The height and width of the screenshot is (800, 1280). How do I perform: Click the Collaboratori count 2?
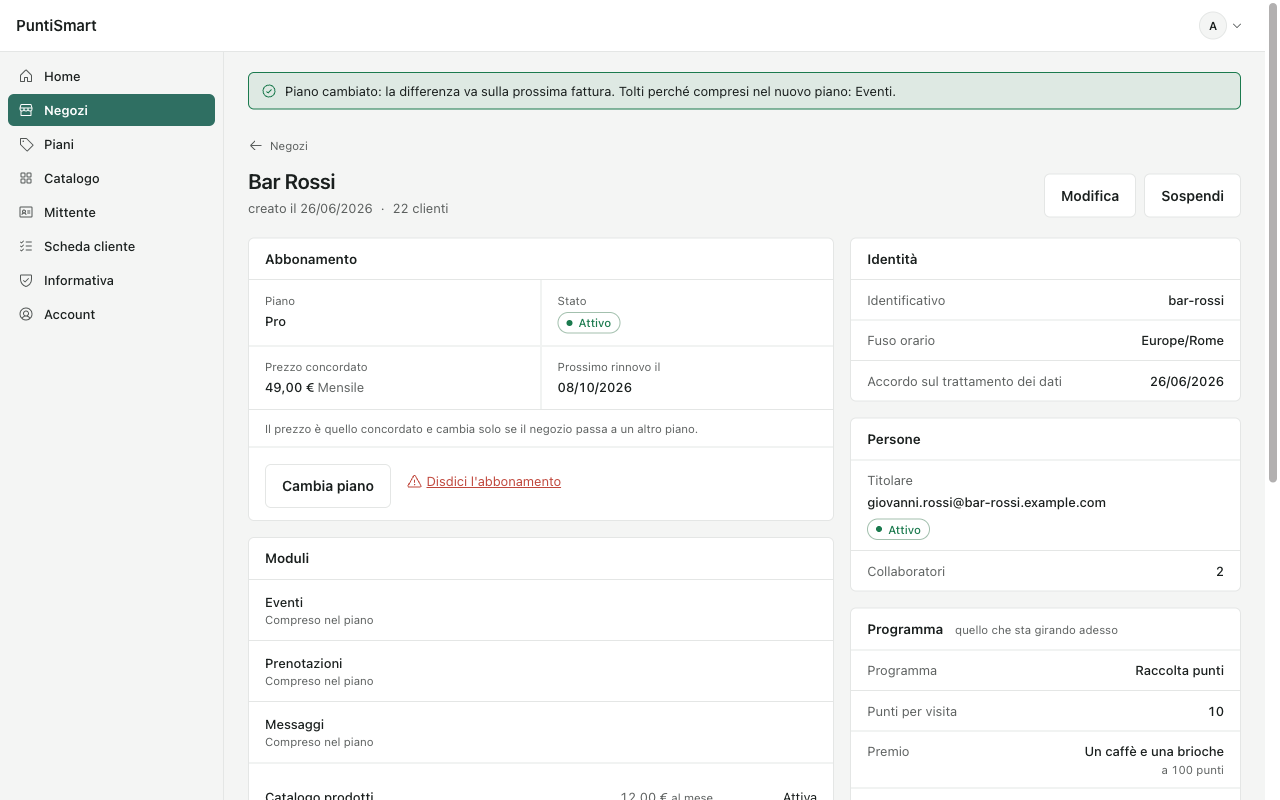pos(1220,572)
